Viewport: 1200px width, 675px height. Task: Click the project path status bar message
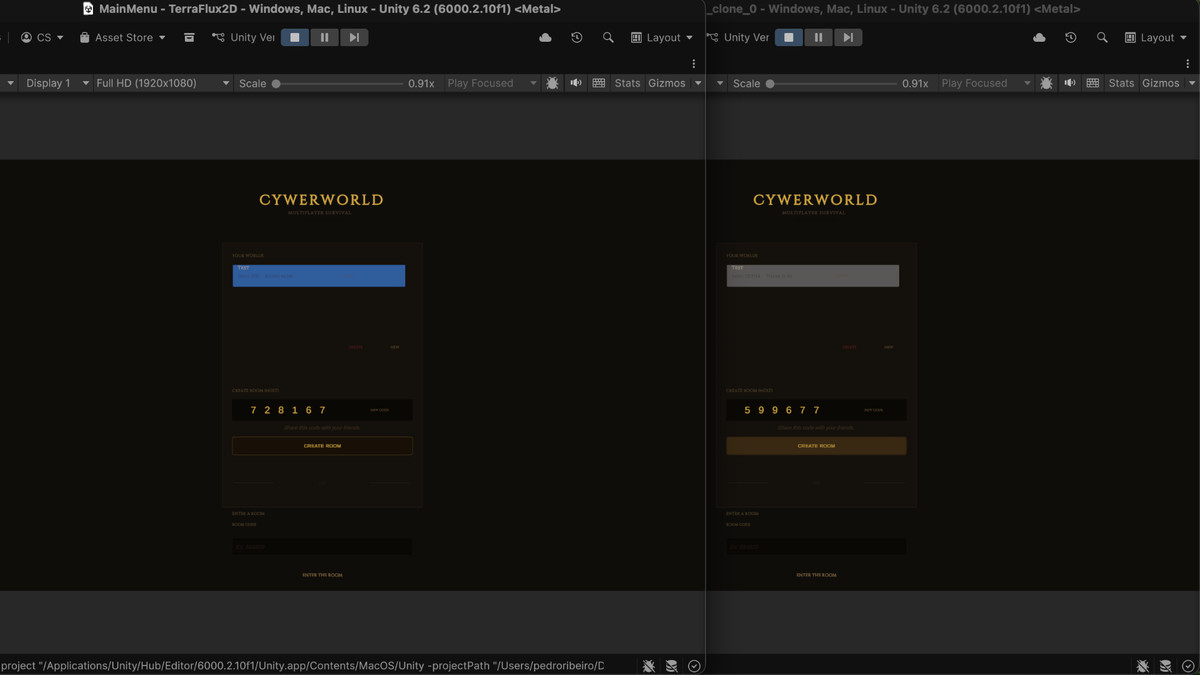point(303,666)
